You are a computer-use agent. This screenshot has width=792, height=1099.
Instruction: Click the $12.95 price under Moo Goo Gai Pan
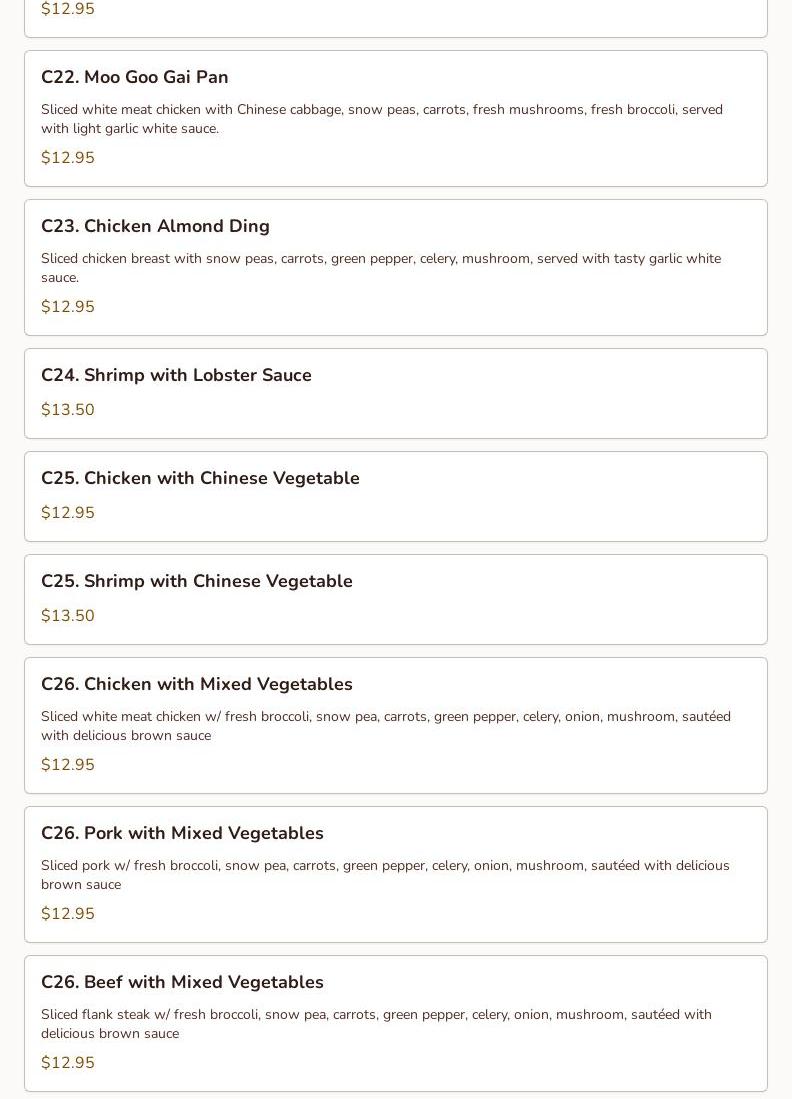coord(68,158)
